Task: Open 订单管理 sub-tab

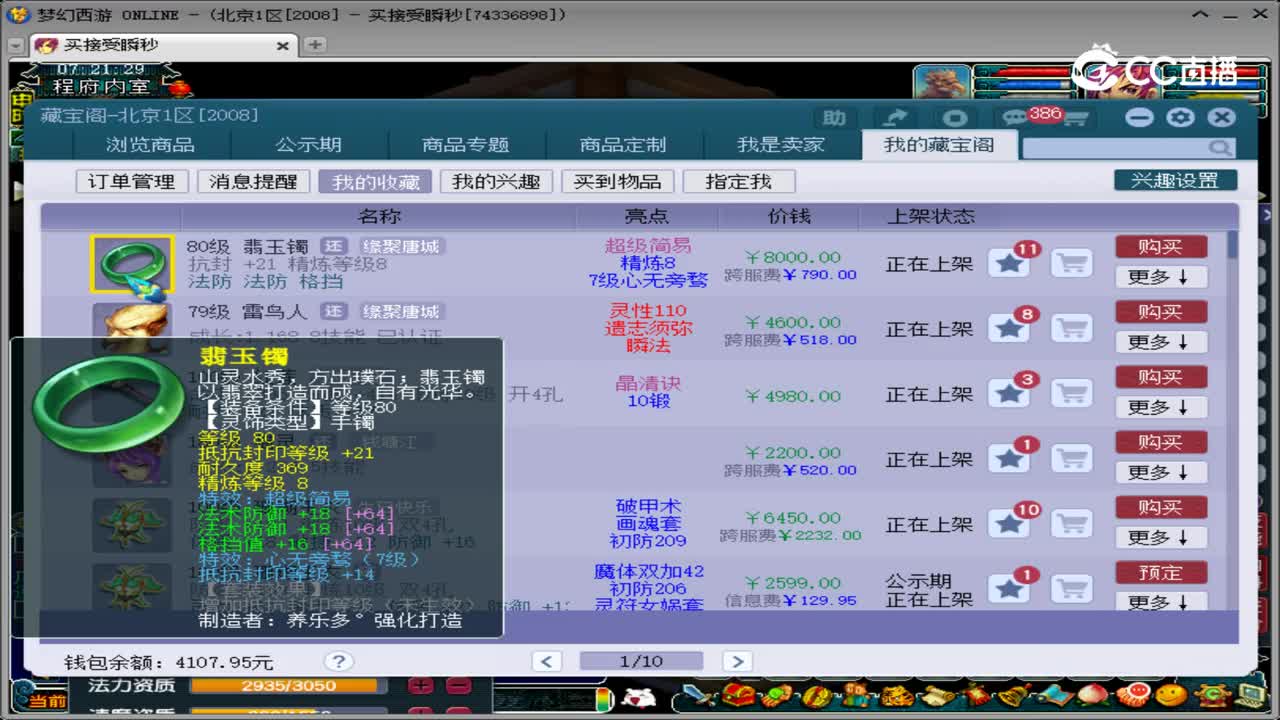Action: click(132, 181)
